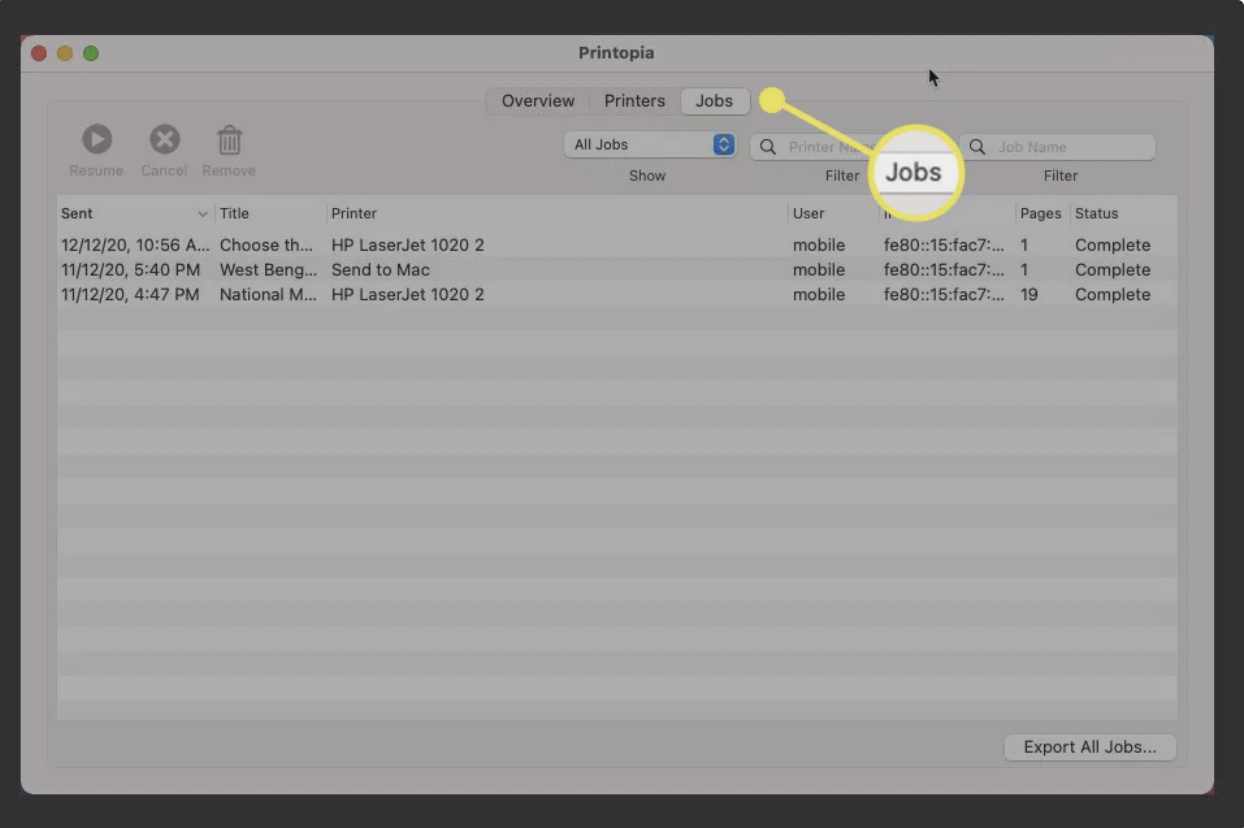Select the 19-page National job row

click(x=400, y=295)
